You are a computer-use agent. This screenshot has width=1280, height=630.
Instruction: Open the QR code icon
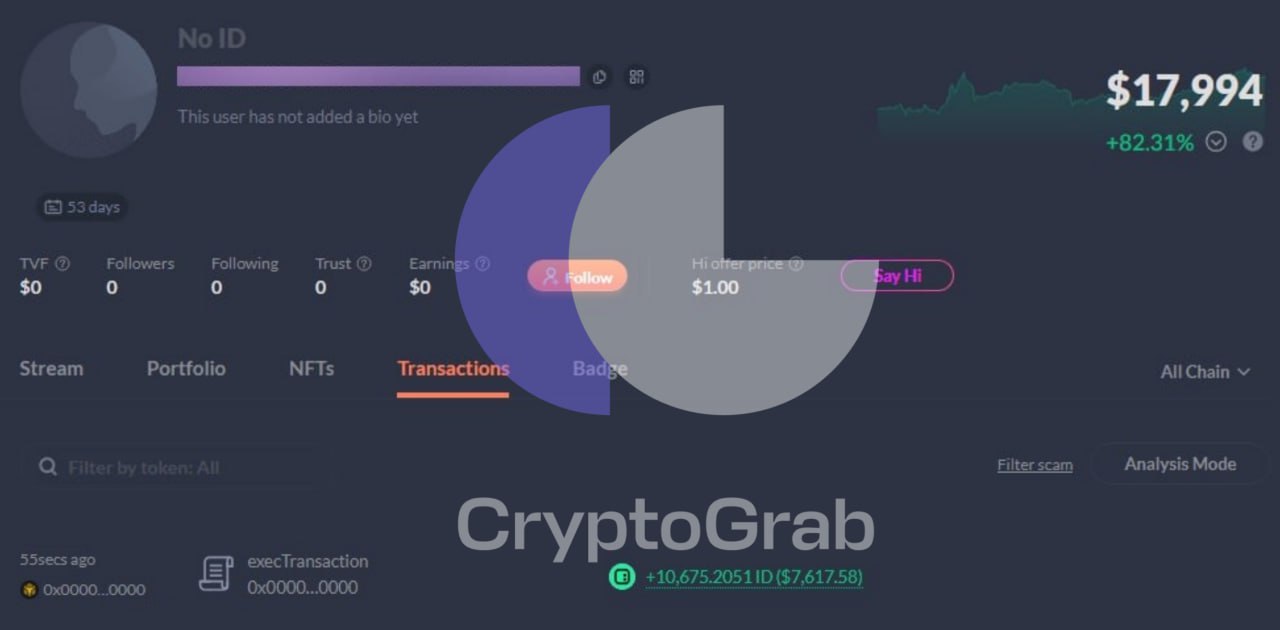(636, 77)
